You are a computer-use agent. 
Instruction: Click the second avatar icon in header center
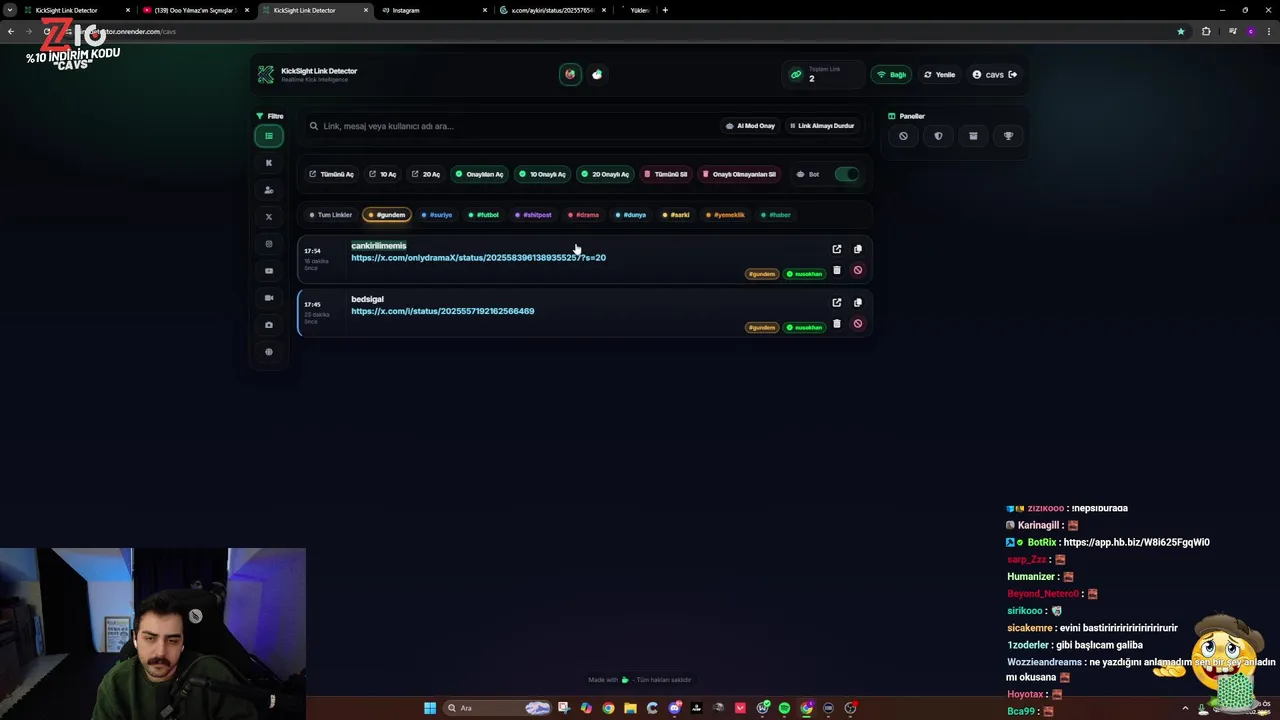pyautogui.click(x=597, y=74)
